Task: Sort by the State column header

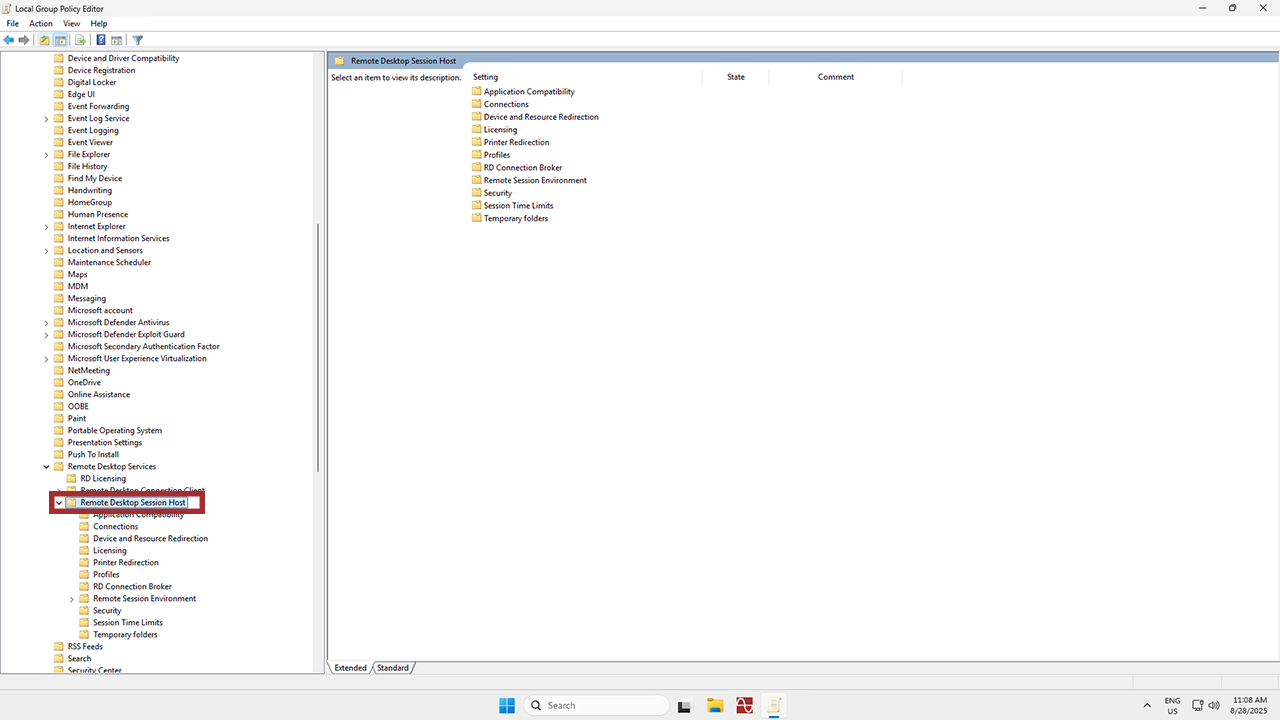Action: pos(736,77)
